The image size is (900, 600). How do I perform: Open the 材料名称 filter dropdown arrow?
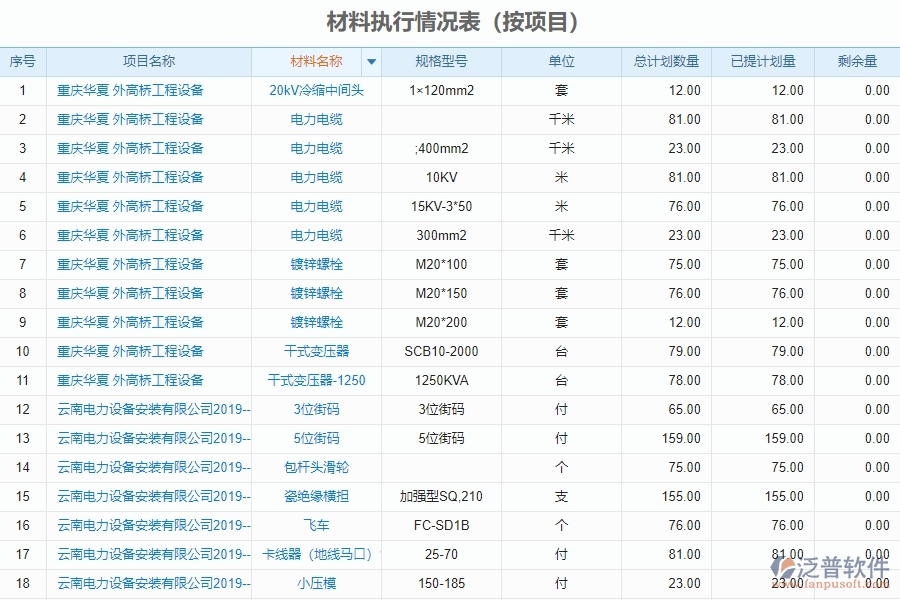(x=371, y=61)
